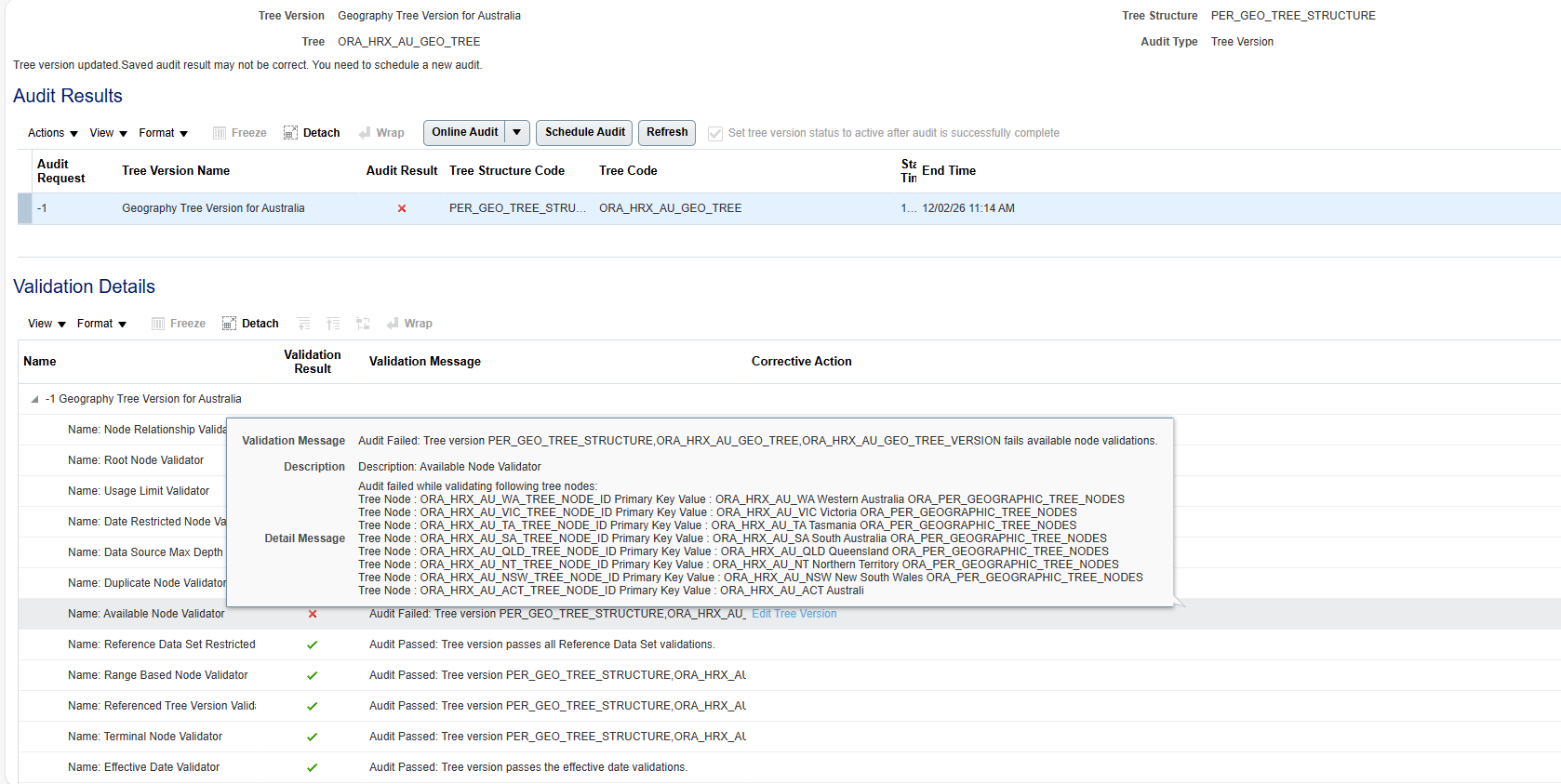
Task: Click green check for Effective Date Validator
Action: (x=313, y=767)
